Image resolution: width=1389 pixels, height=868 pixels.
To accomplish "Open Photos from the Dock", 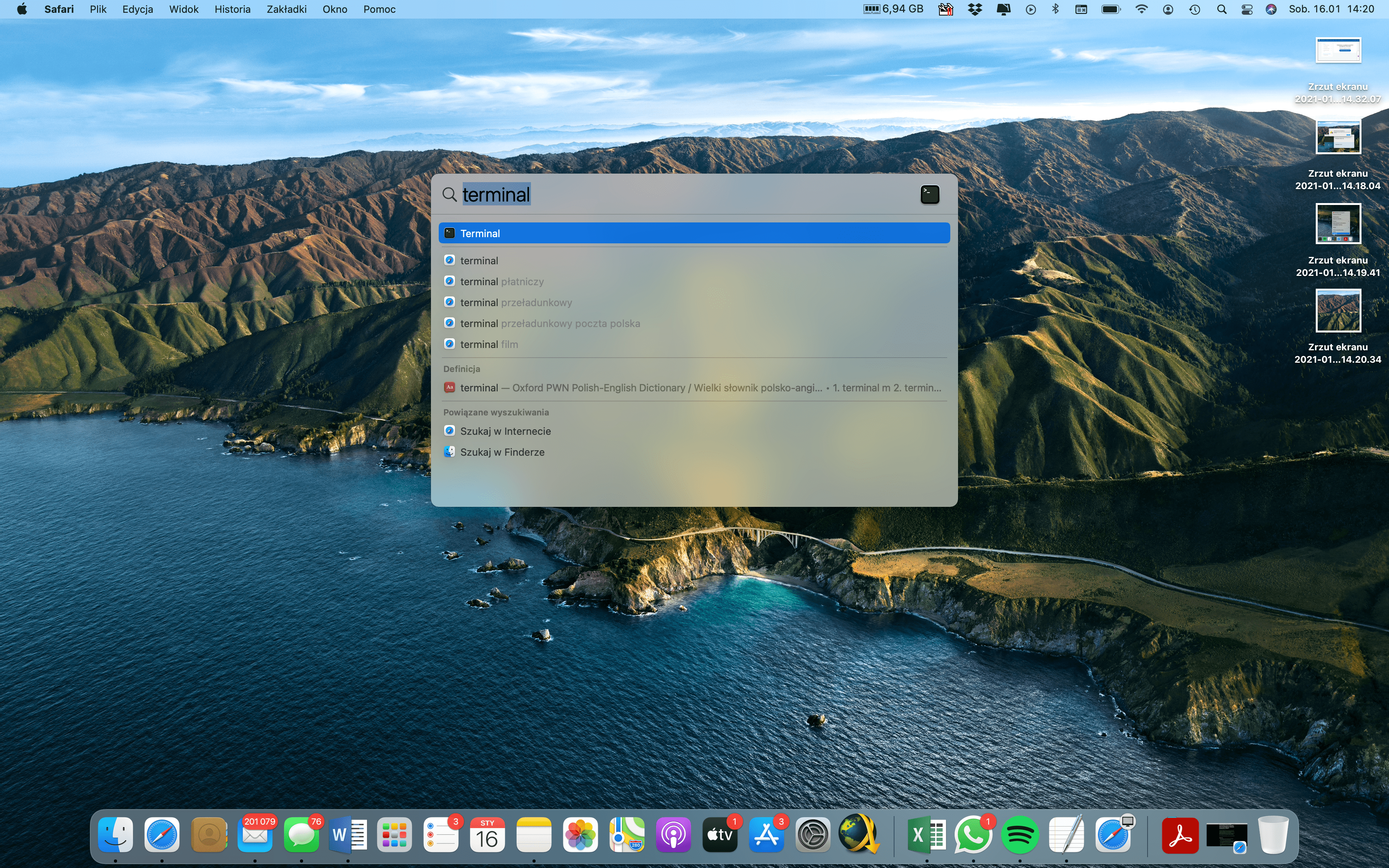I will 580,835.
